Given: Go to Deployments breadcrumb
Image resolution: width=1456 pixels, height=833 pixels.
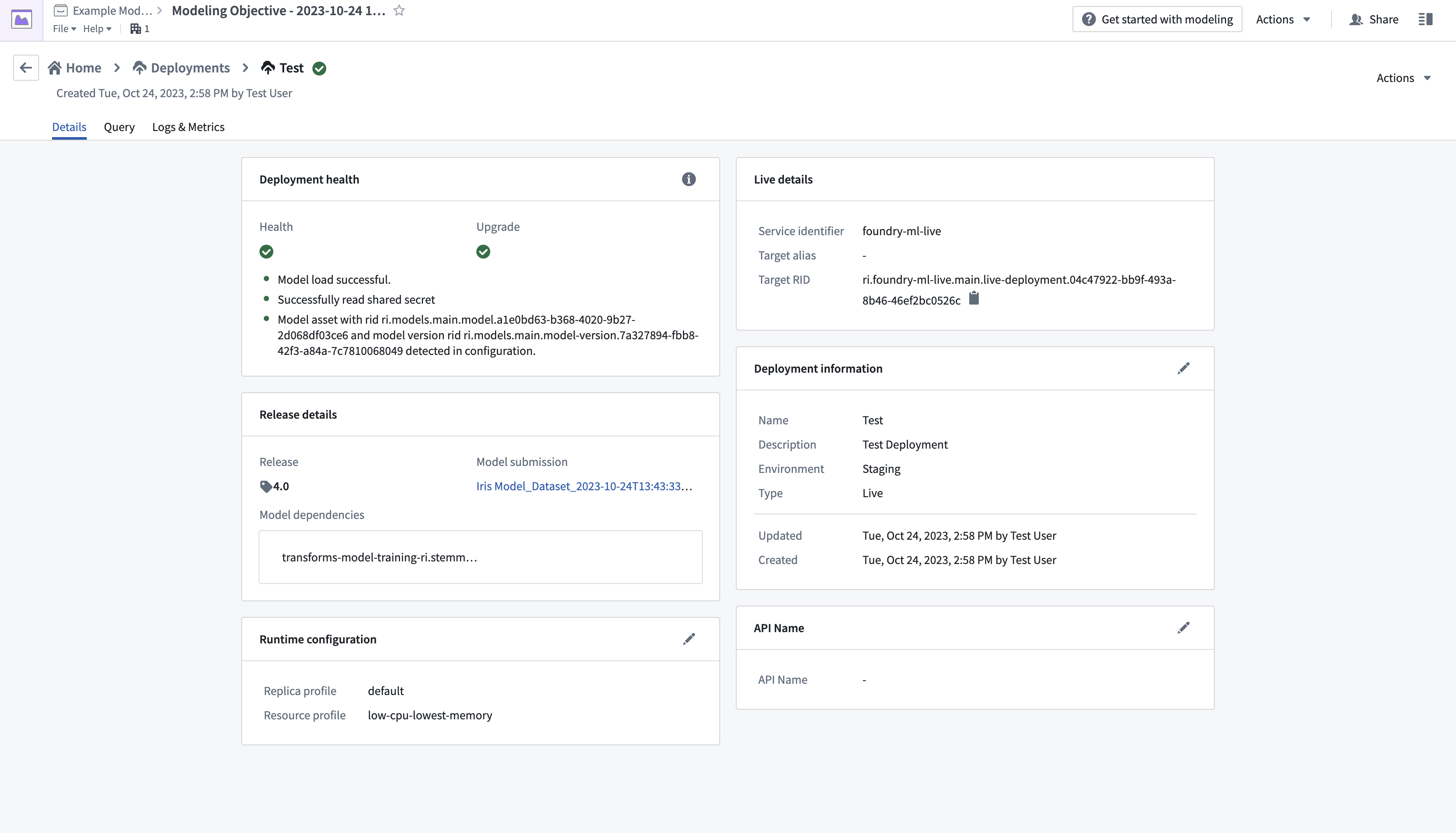Looking at the screenshot, I should [181, 68].
